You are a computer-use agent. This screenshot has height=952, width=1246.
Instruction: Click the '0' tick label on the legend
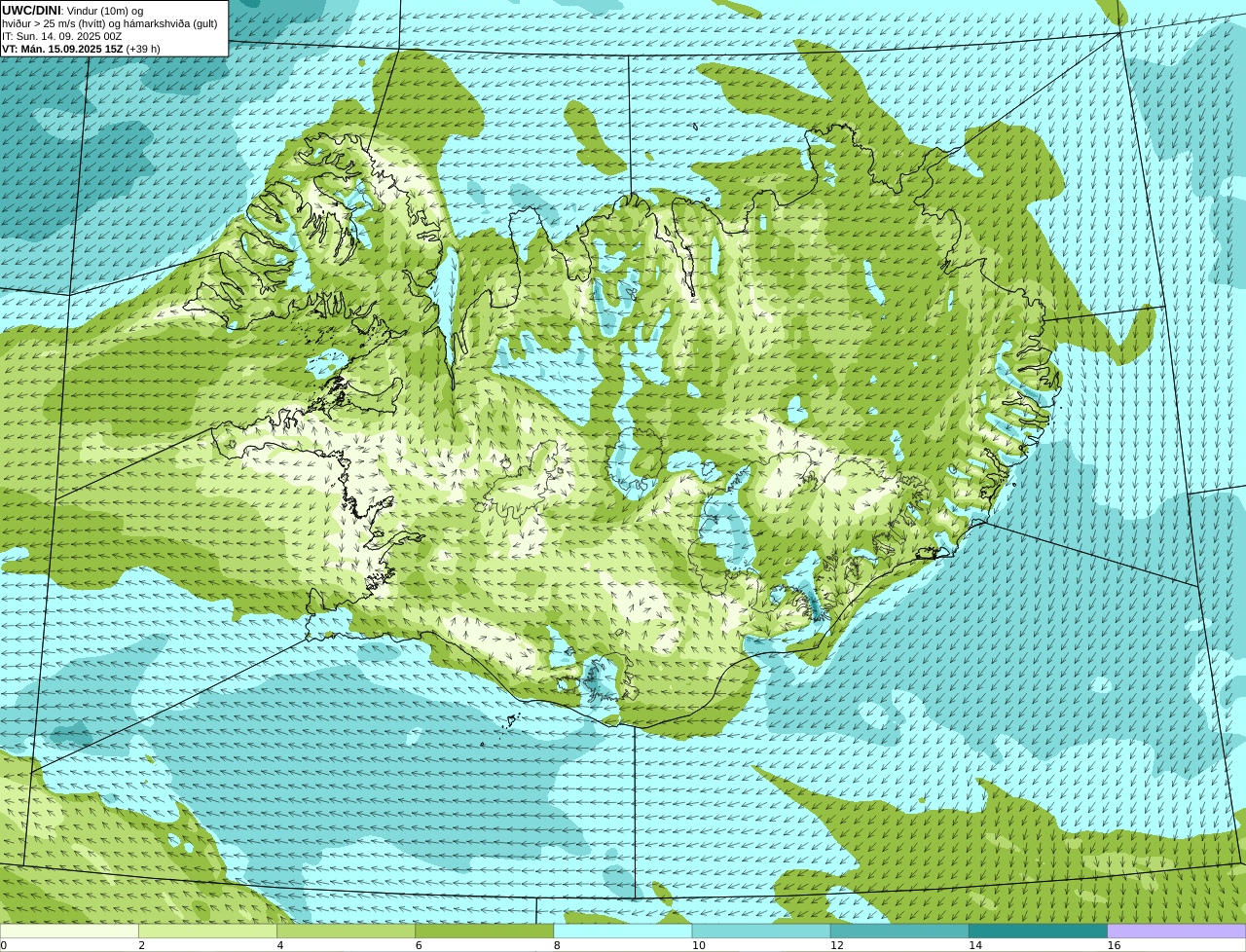pos(3,945)
